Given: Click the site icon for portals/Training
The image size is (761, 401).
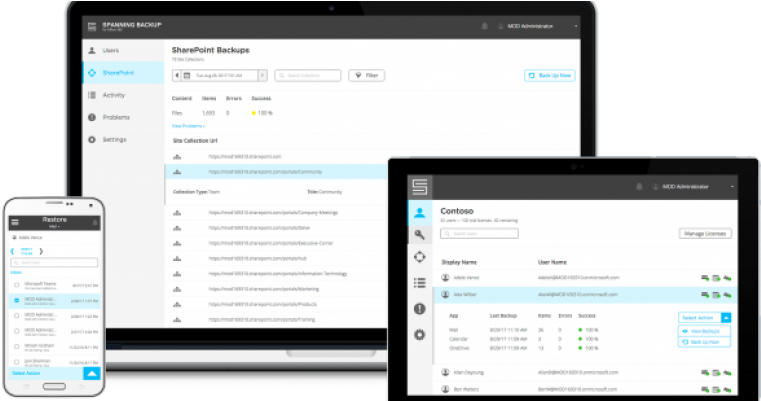Looking at the screenshot, I should (177, 320).
